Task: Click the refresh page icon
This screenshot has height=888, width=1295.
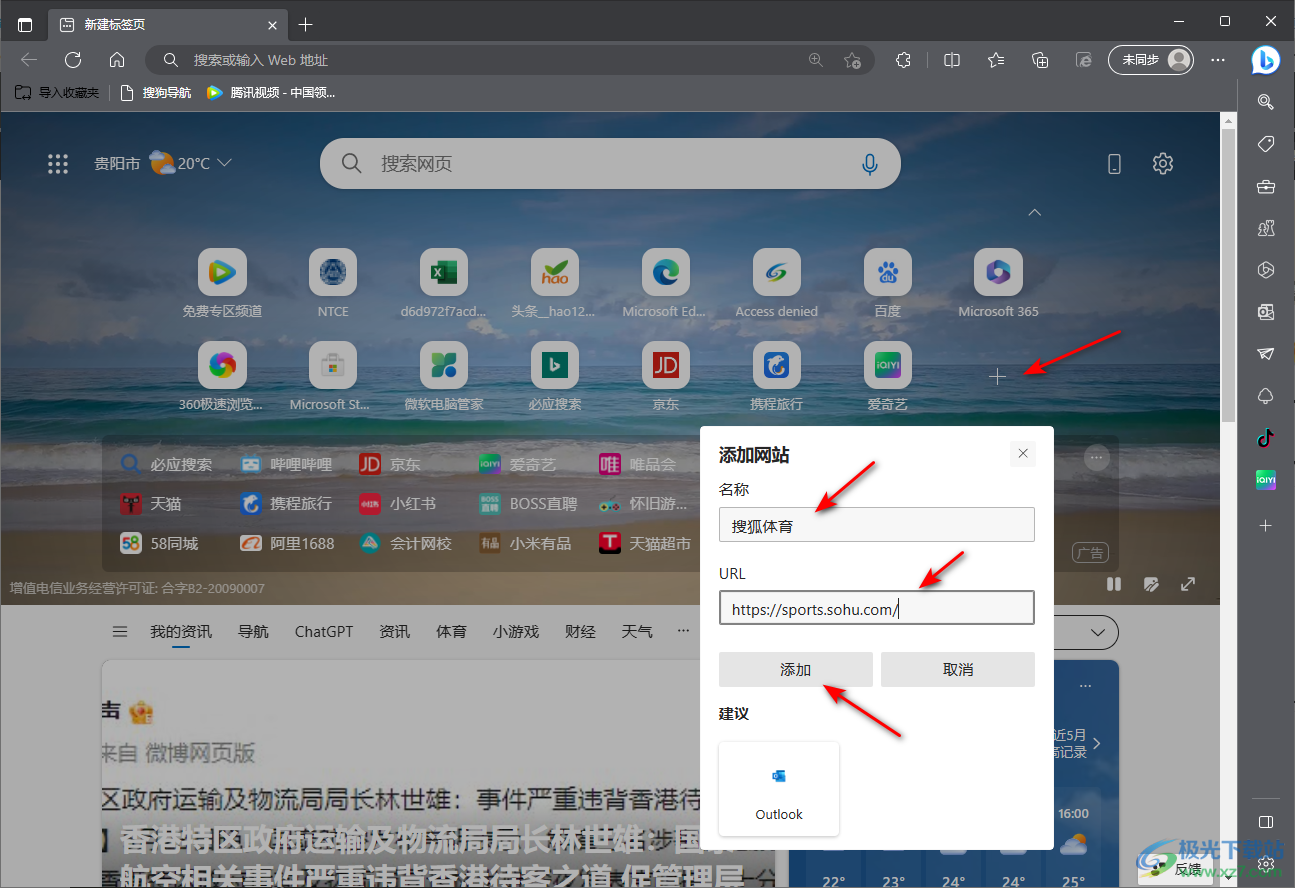Action: pos(73,60)
